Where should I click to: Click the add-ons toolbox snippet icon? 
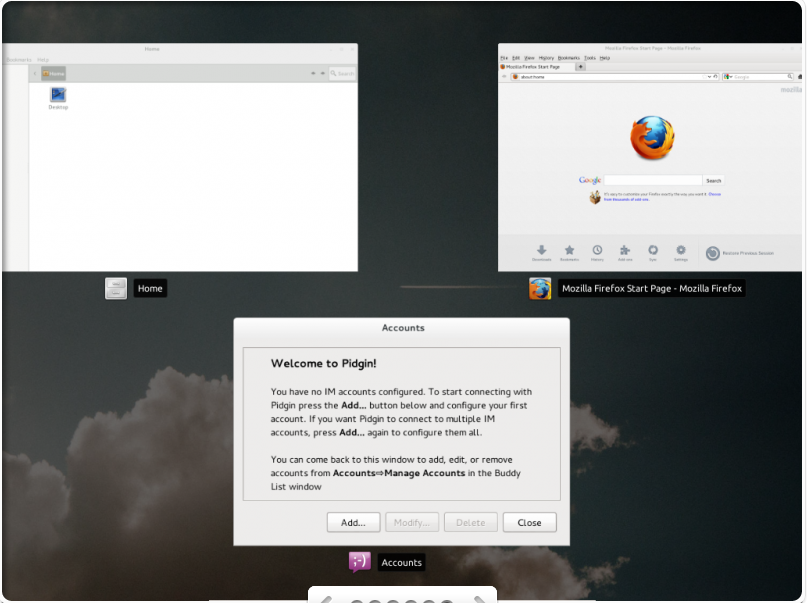[x=595, y=197]
